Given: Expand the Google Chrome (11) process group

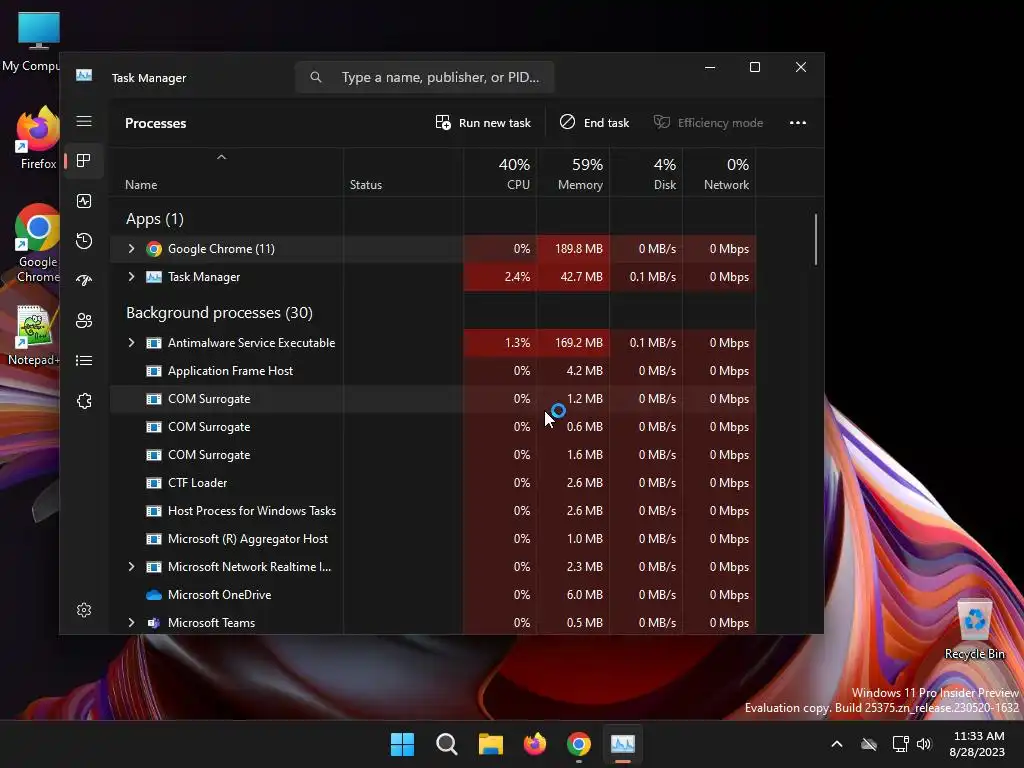Looking at the screenshot, I should pyautogui.click(x=131, y=249).
